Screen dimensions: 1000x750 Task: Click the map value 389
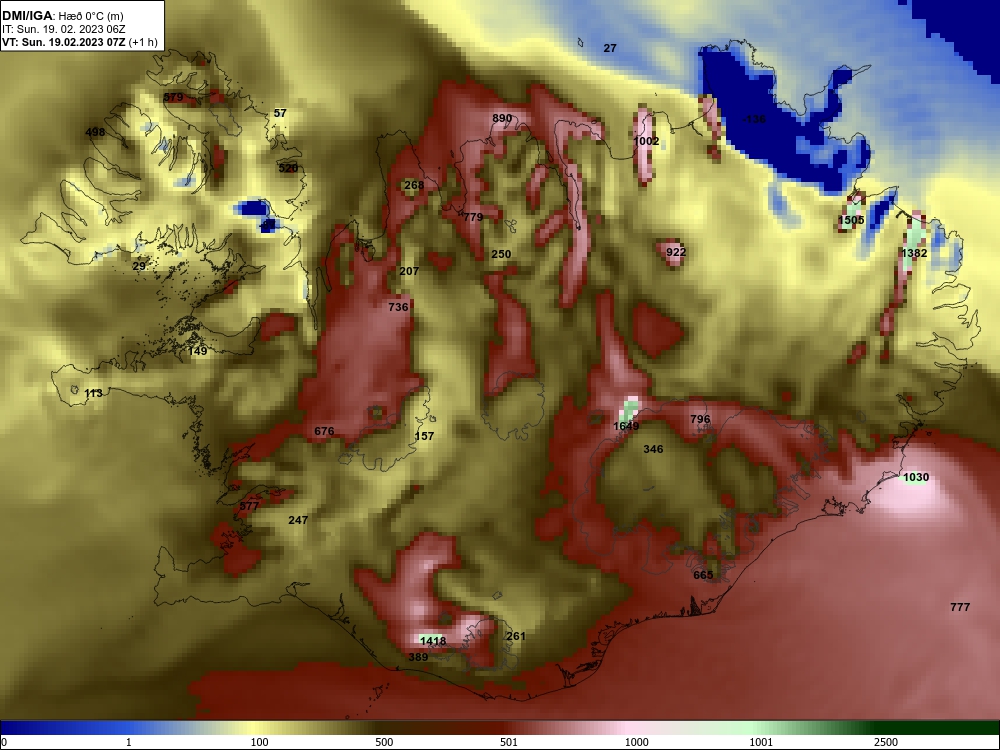point(418,657)
